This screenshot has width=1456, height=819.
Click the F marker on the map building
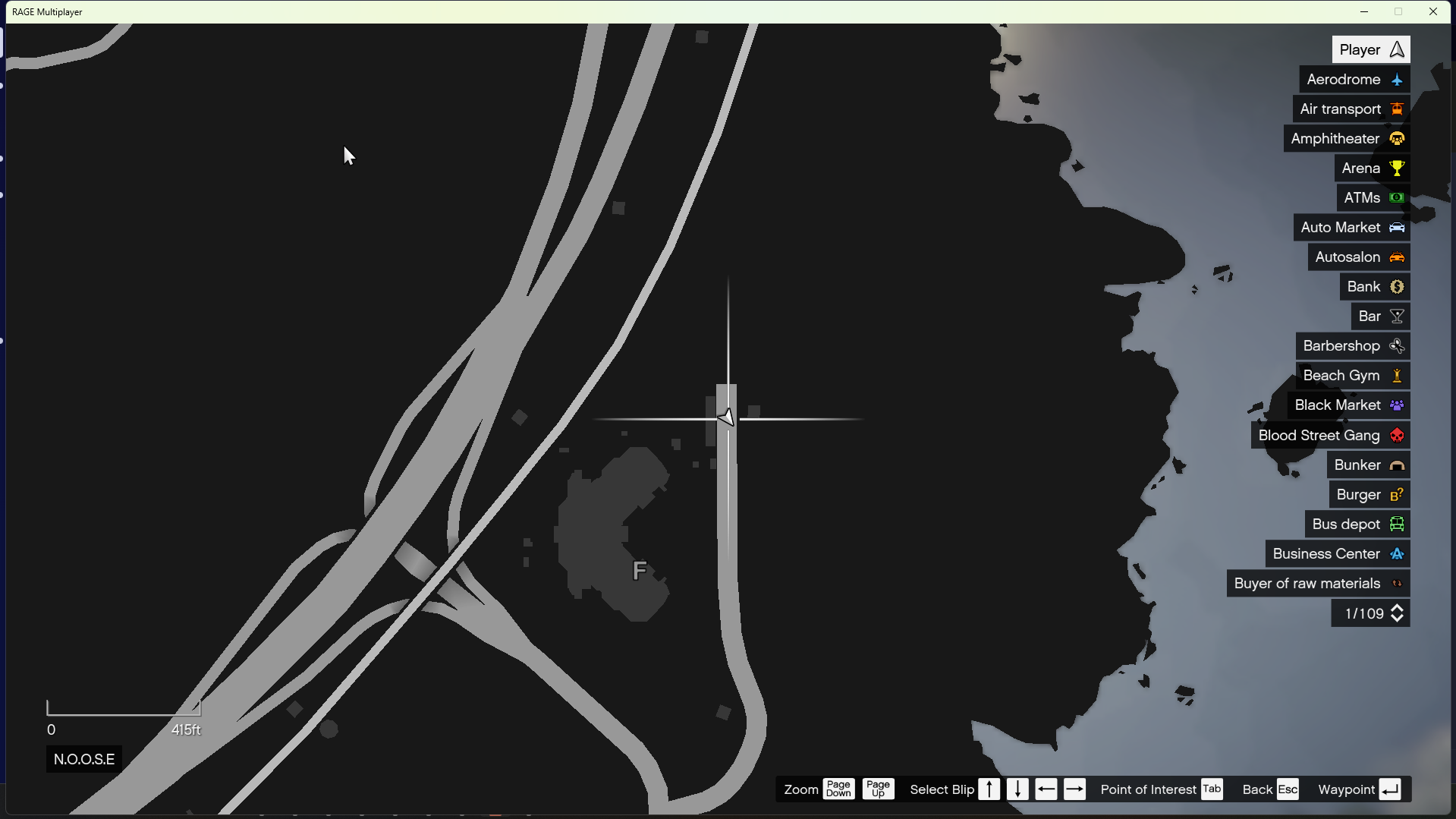click(x=640, y=570)
